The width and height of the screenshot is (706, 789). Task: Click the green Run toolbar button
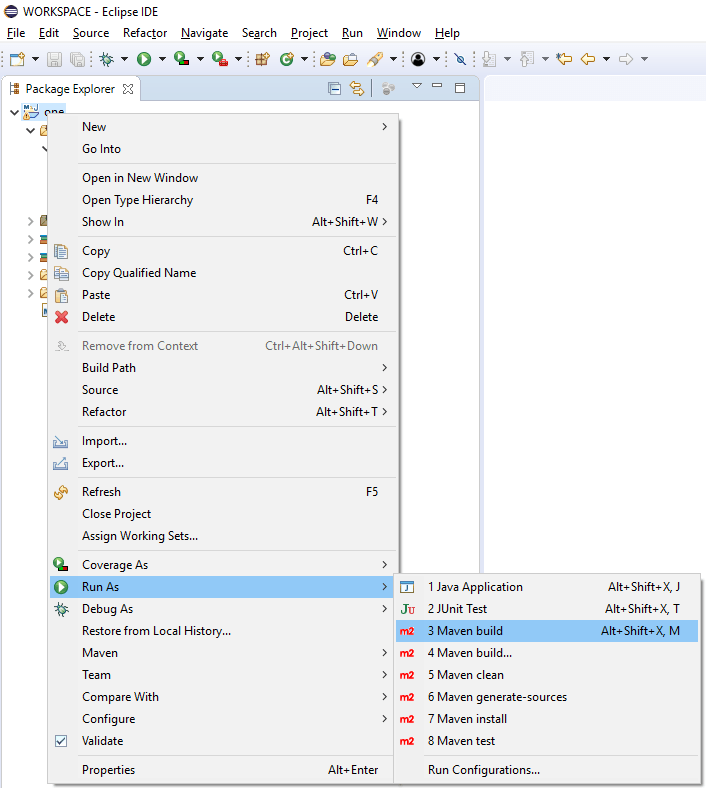point(144,59)
